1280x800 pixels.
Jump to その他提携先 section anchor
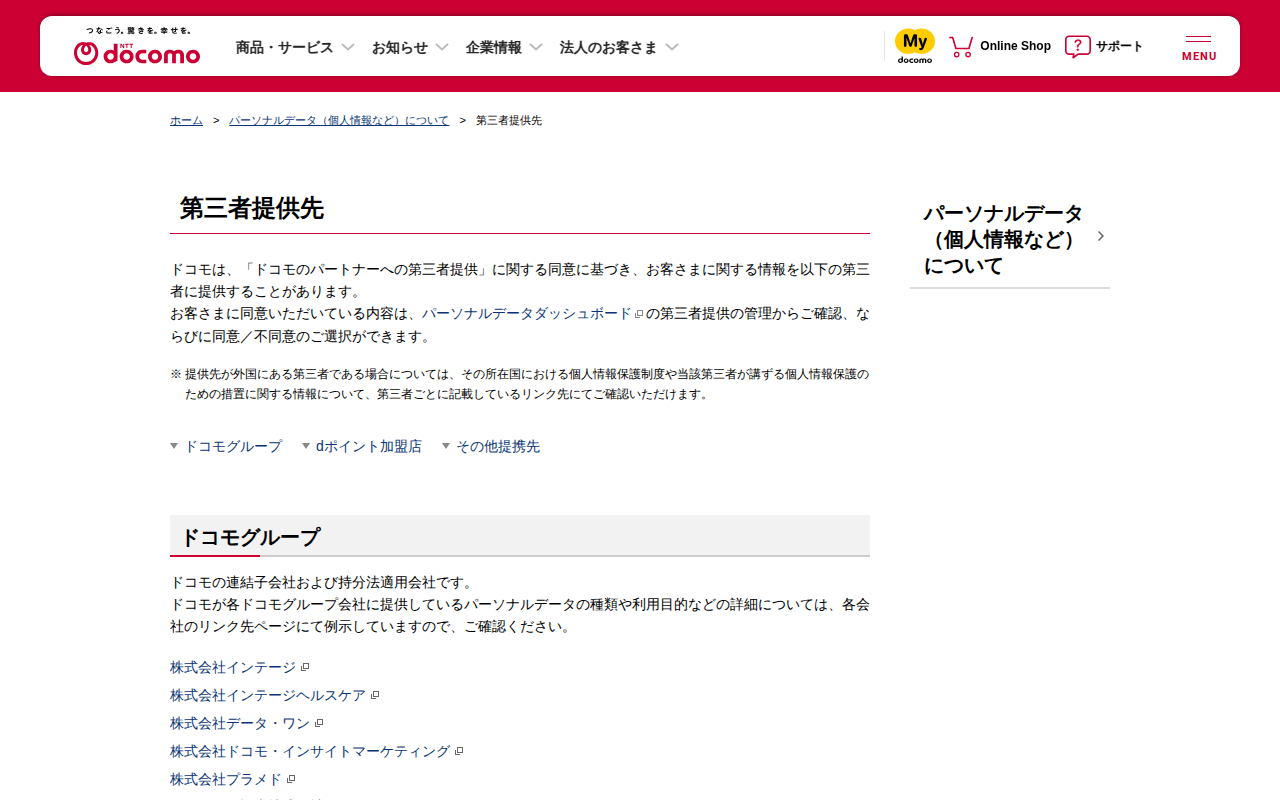(491, 446)
